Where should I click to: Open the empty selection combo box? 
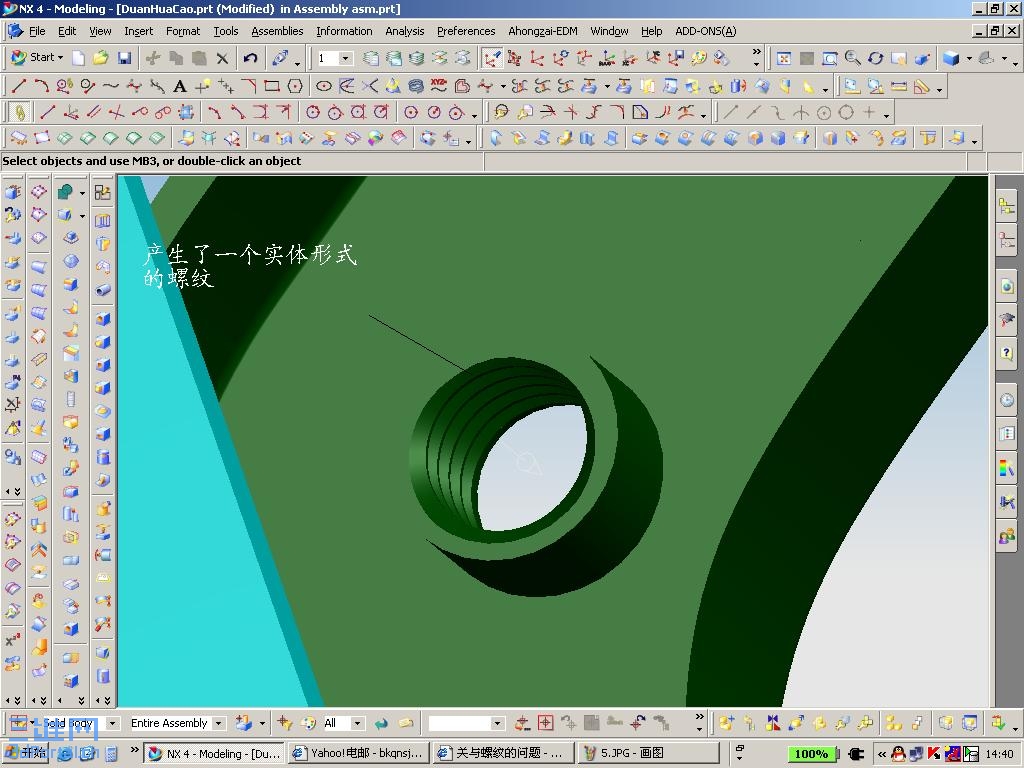pos(467,723)
